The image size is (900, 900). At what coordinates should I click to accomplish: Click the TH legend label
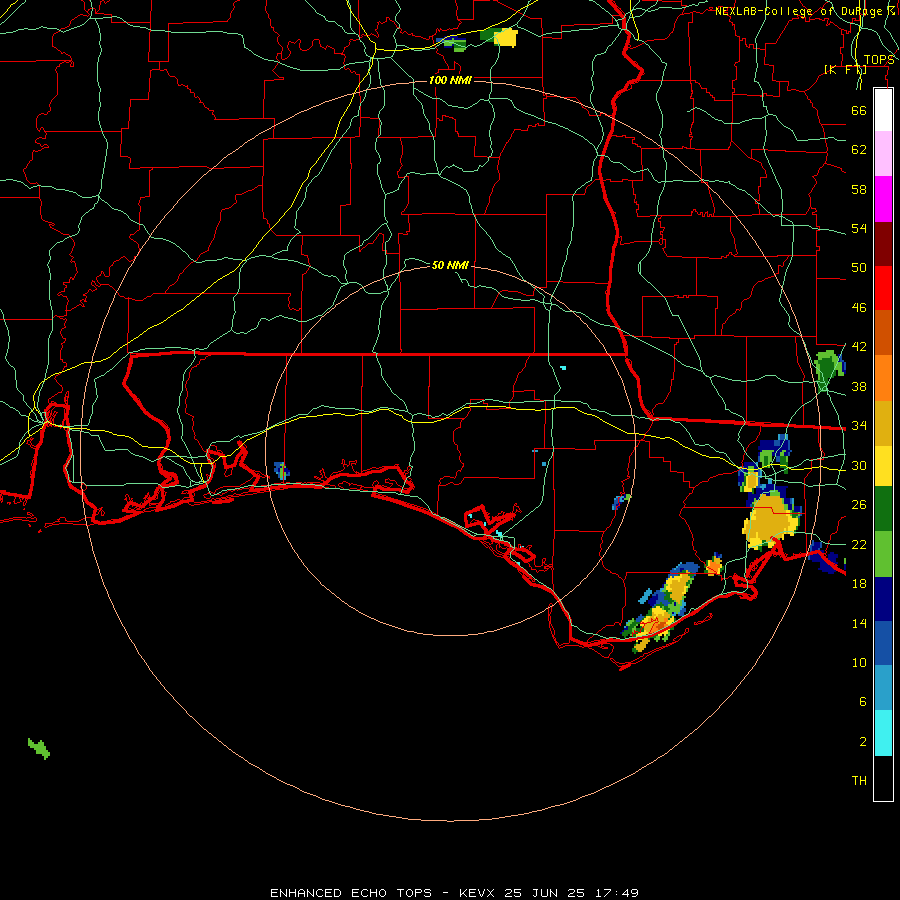[x=859, y=781]
